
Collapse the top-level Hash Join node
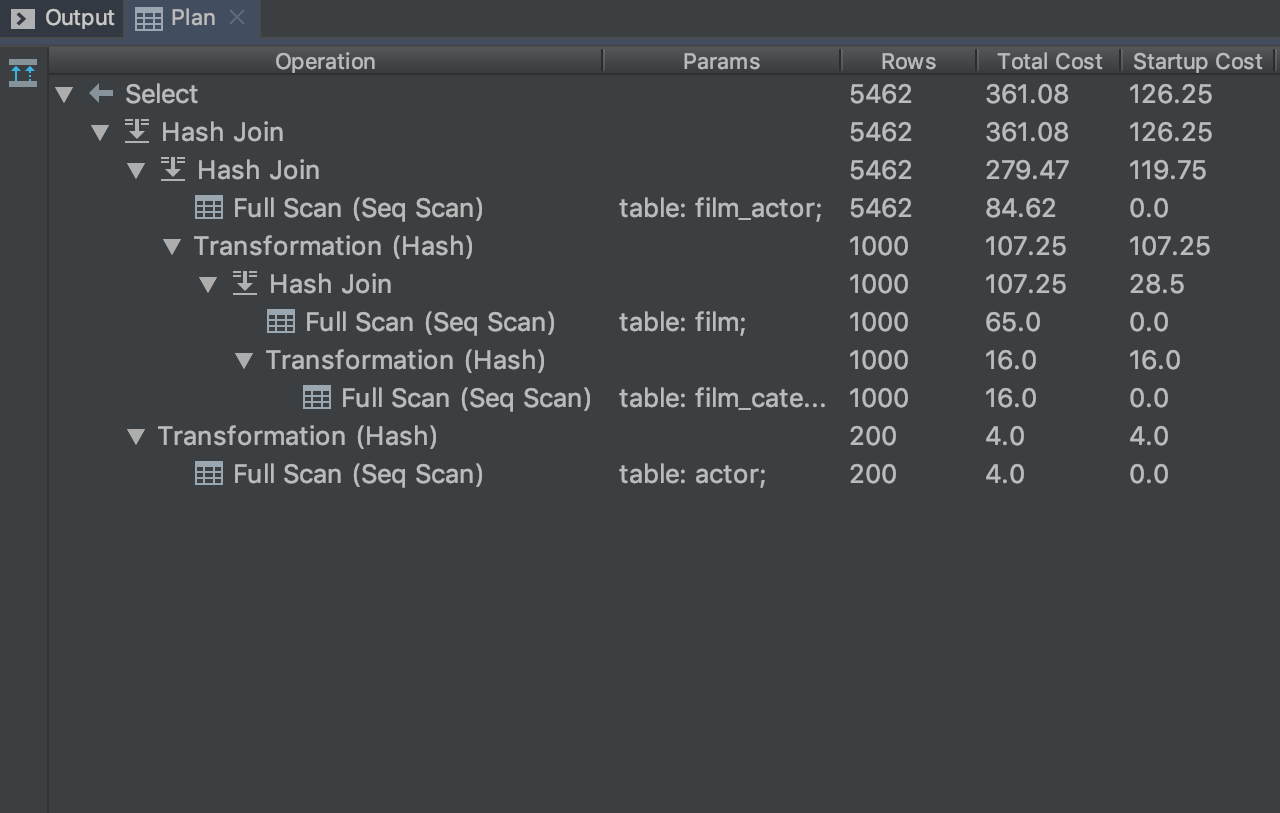click(x=100, y=133)
